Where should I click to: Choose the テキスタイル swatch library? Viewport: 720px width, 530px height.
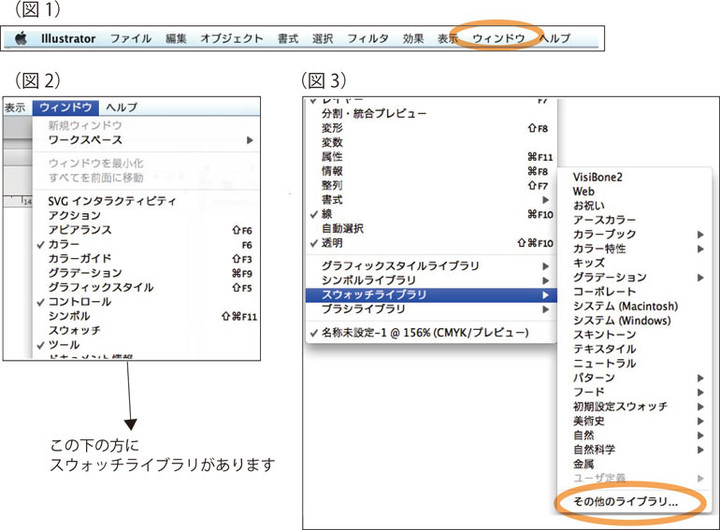click(634, 349)
